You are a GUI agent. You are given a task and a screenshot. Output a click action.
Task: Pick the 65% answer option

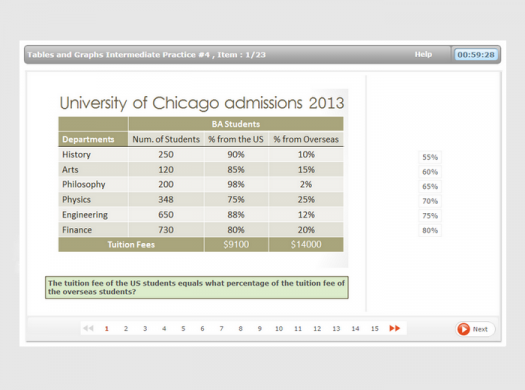[x=430, y=186]
